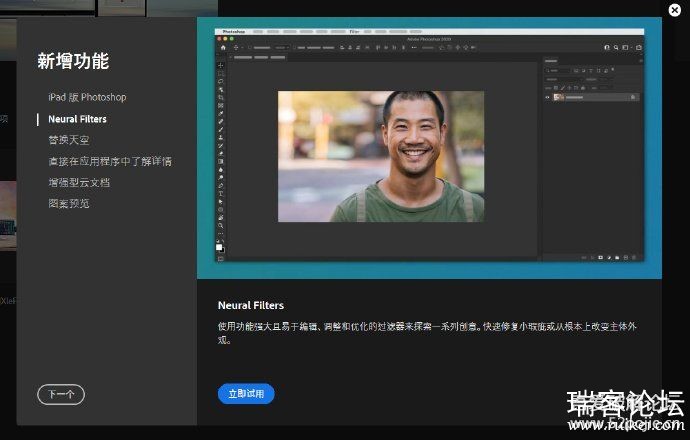Viewport: 690px width, 440px height.
Task: Click the Neural Filters preview image
Action: point(429,148)
